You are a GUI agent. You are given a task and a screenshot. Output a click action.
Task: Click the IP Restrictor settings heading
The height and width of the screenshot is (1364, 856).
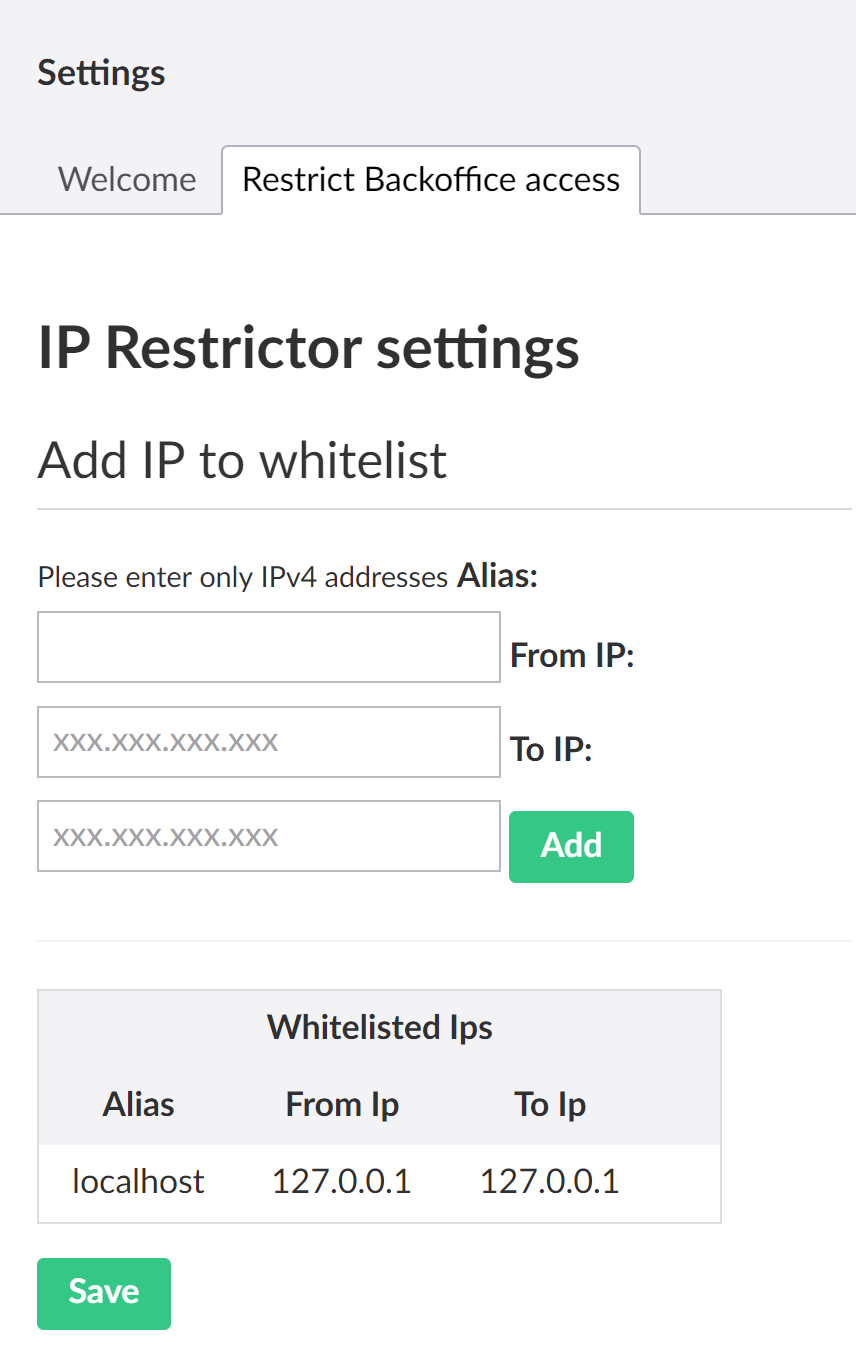pos(308,348)
